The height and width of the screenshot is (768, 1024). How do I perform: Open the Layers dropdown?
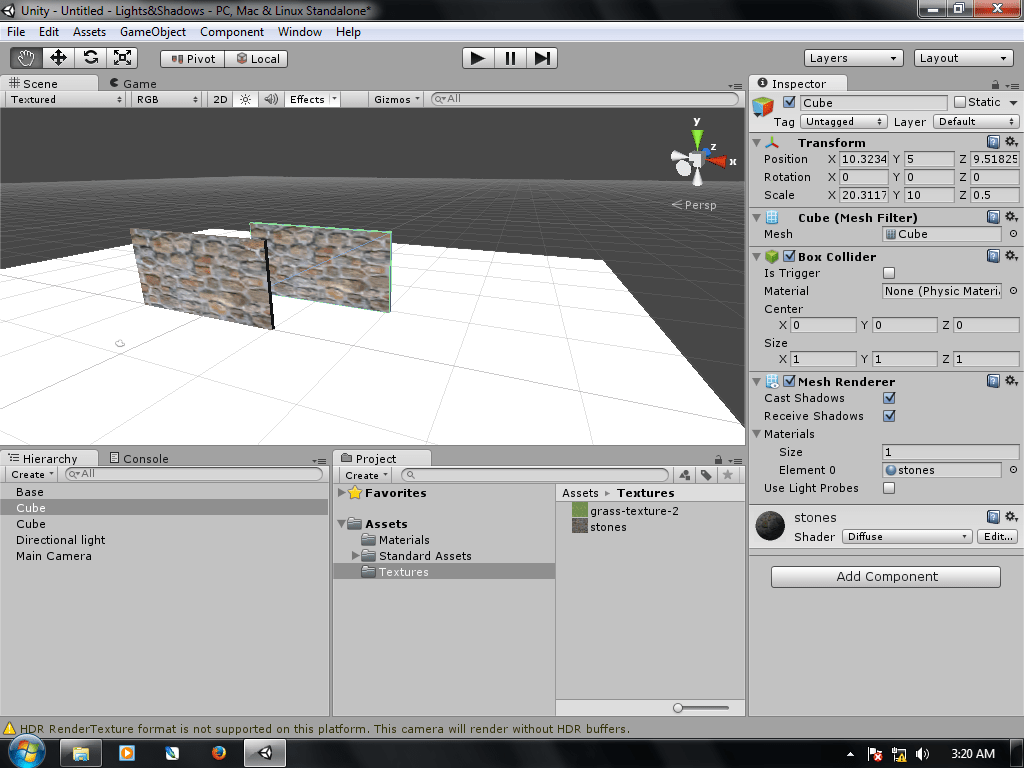(853, 58)
